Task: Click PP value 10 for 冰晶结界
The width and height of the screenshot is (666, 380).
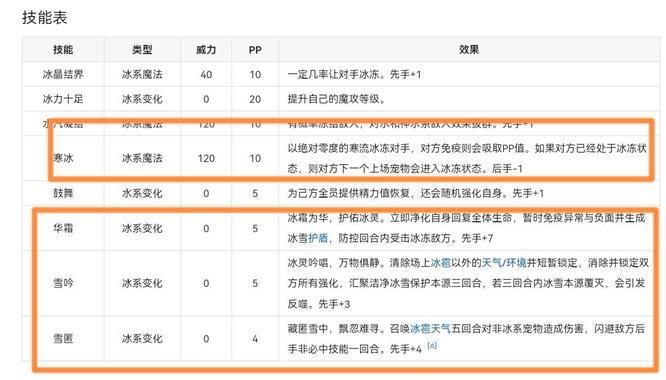Action: [x=255, y=74]
